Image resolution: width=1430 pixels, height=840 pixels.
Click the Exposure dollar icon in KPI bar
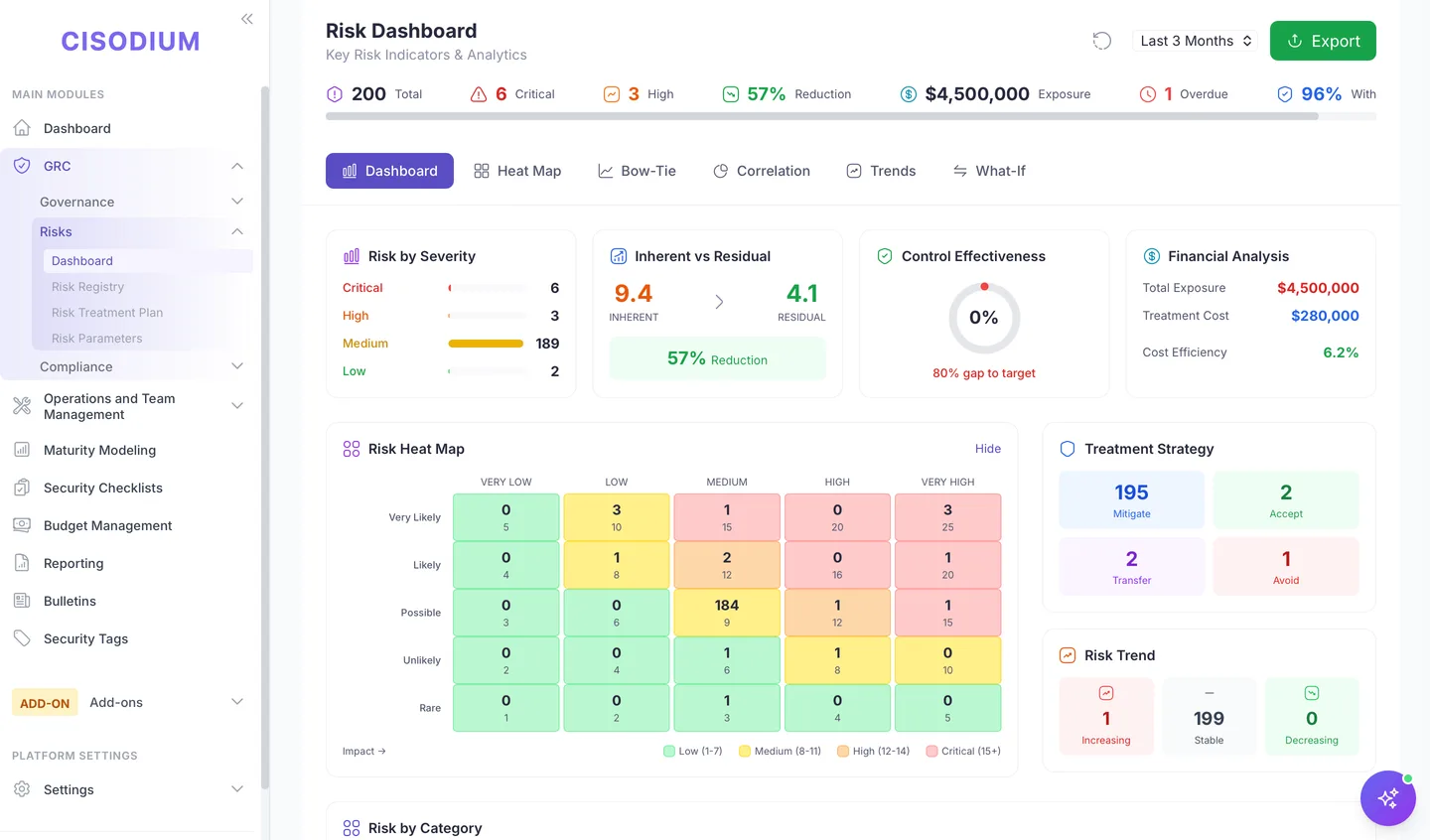908,94
